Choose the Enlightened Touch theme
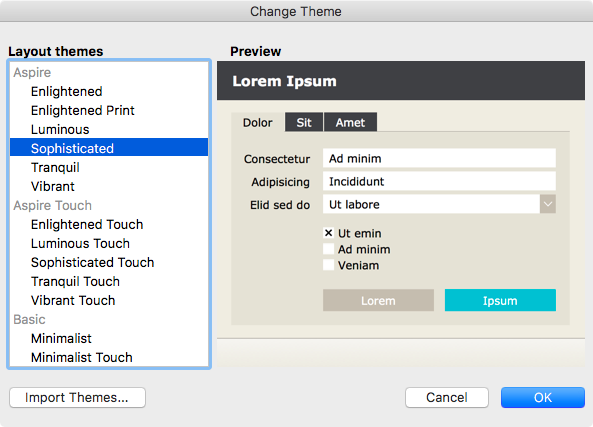The height and width of the screenshot is (427, 593). 109,224
